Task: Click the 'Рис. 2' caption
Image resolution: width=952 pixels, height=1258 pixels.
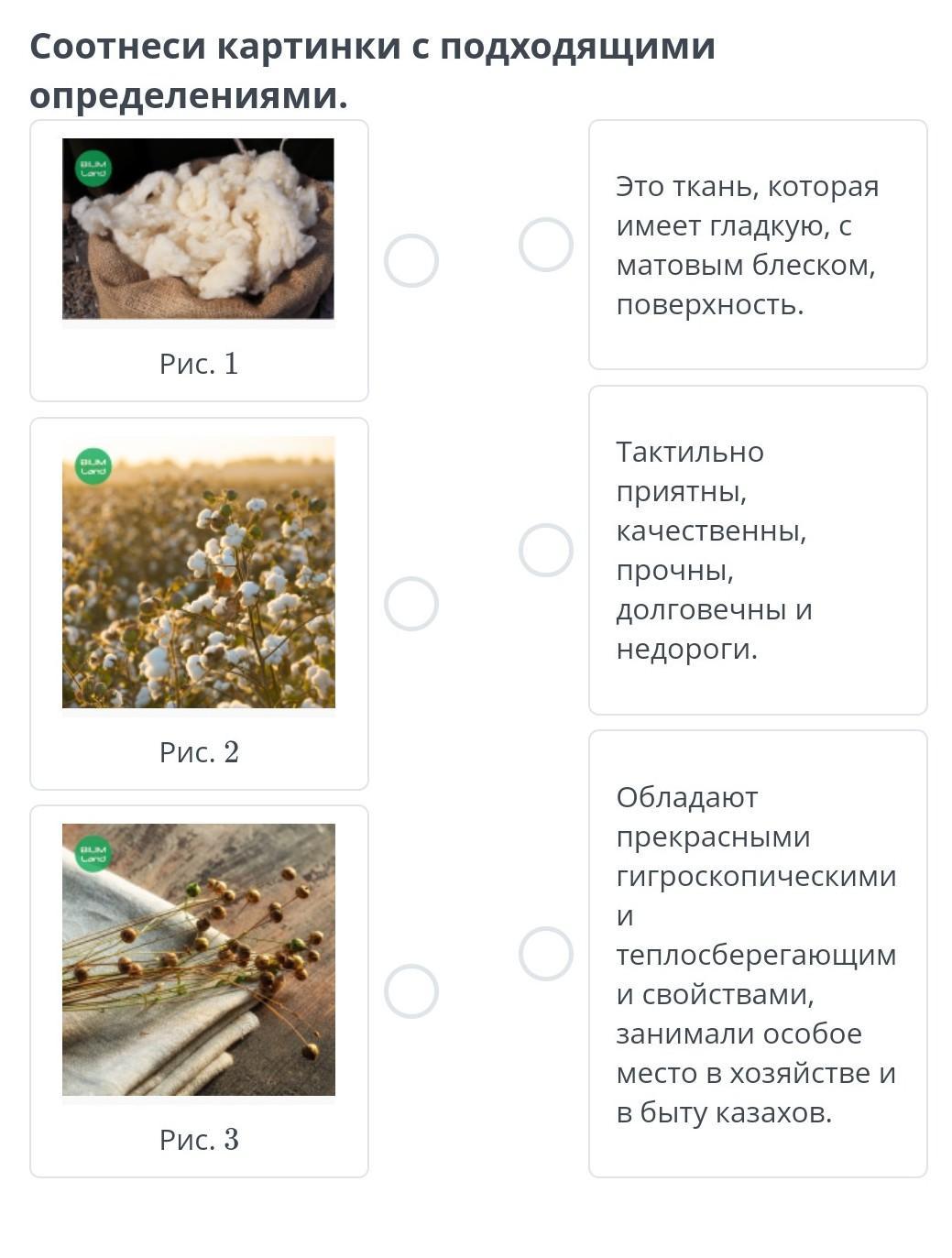Action: click(x=199, y=752)
